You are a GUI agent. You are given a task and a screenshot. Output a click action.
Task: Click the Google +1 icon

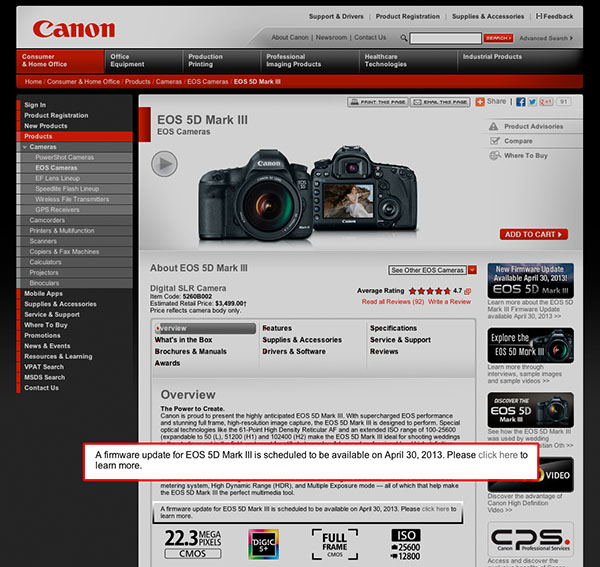546,102
